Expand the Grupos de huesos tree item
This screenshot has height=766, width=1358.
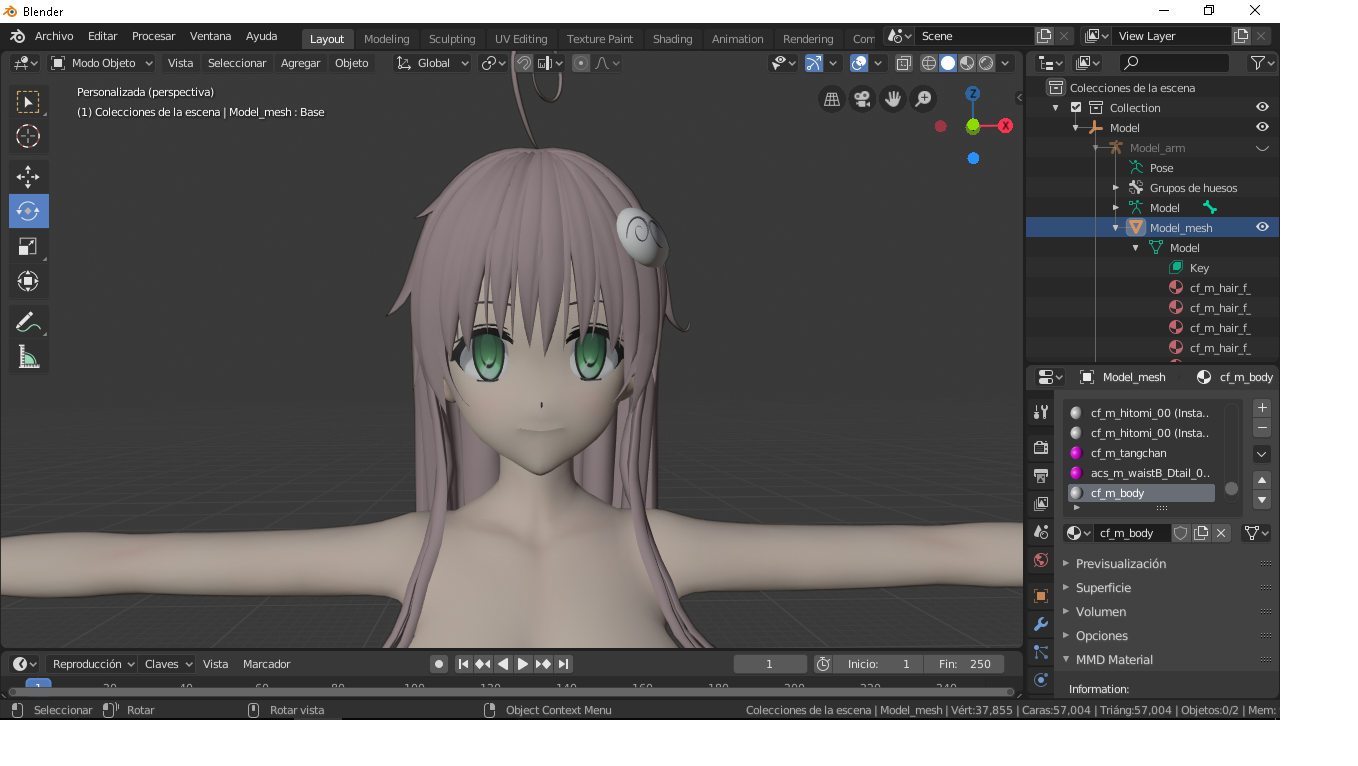coord(1116,188)
